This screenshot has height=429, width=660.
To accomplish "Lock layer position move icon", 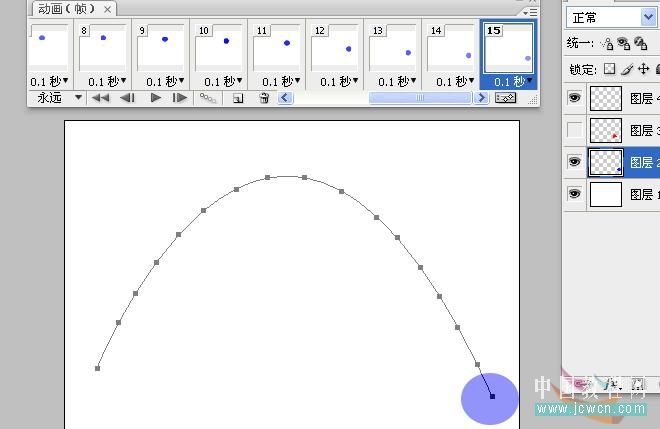I will point(644,69).
